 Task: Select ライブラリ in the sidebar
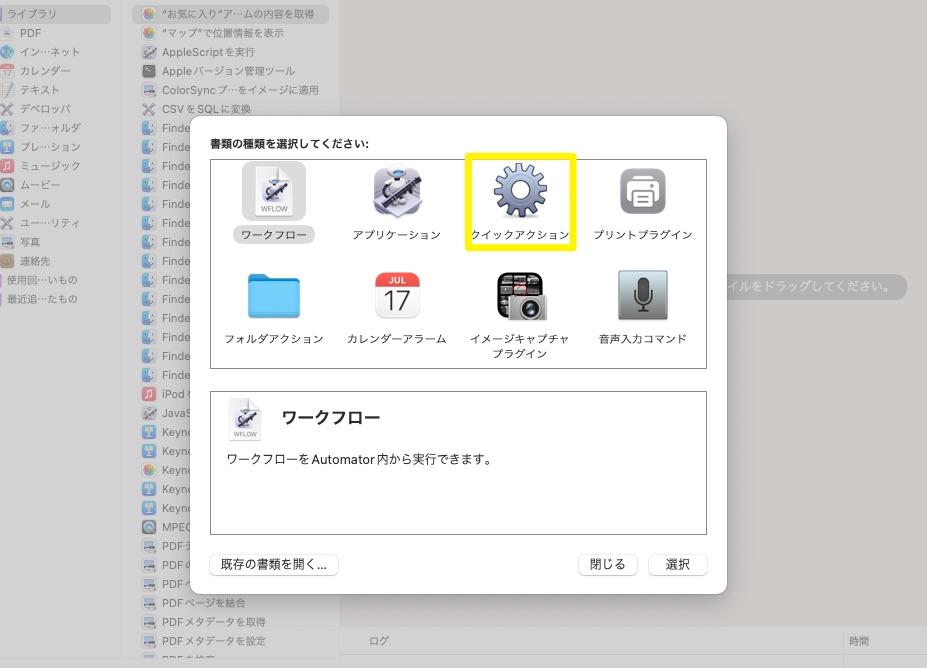(32, 14)
